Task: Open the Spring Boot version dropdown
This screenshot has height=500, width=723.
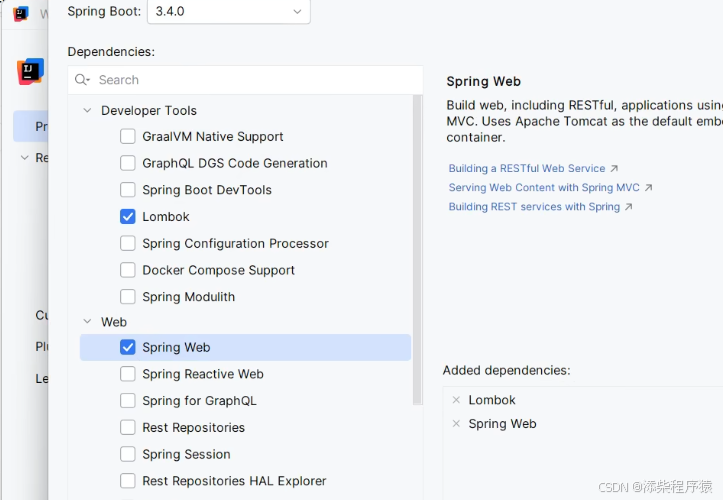Action: 229,11
